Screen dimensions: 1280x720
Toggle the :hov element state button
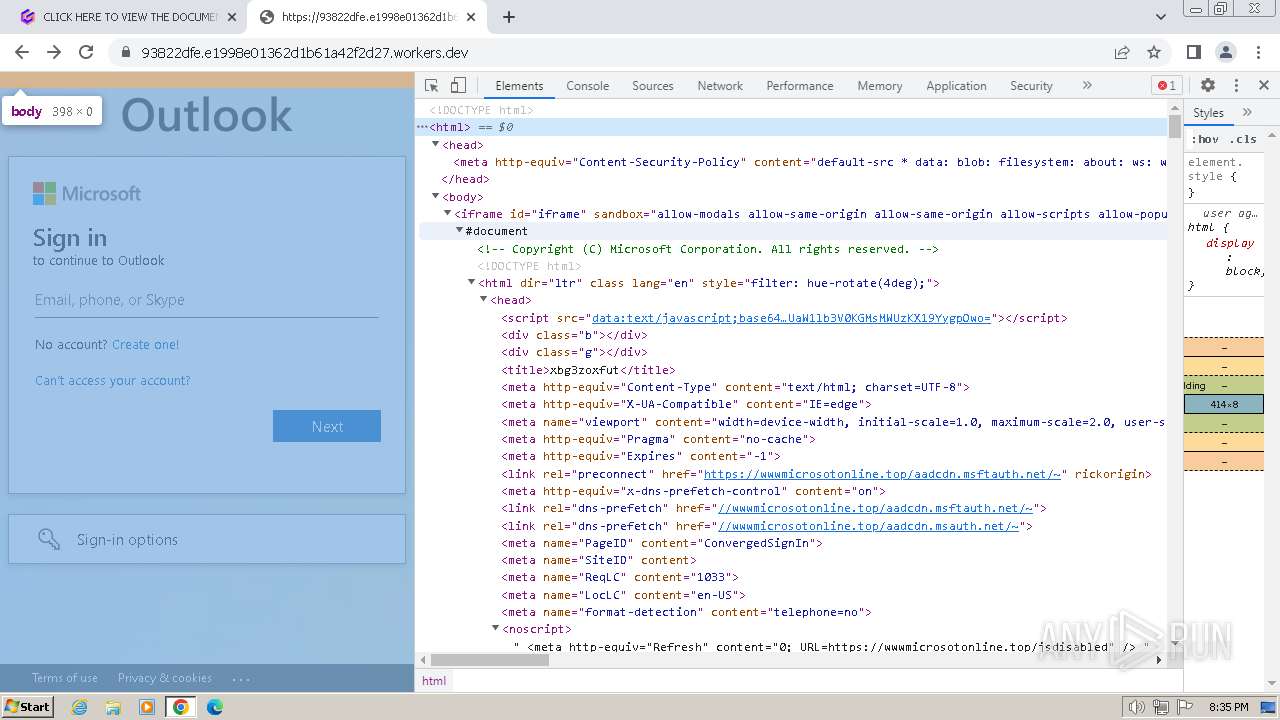pyautogui.click(x=1205, y=139)
